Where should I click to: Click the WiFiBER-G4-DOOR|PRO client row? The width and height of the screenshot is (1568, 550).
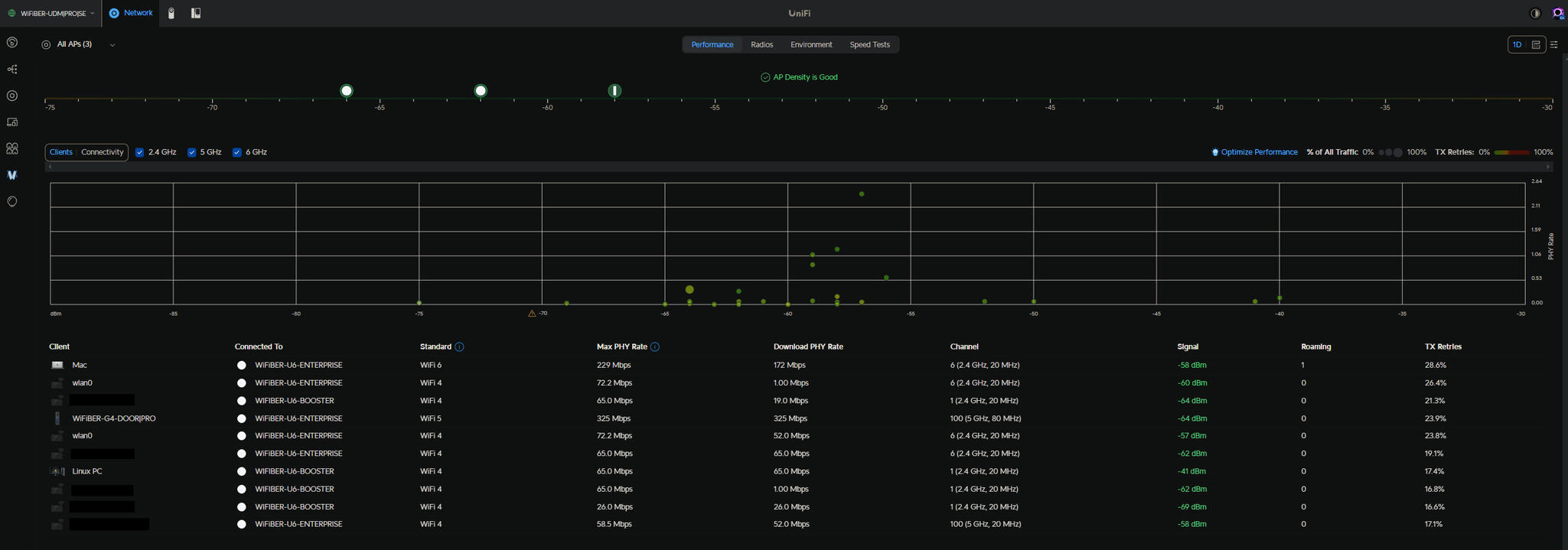coord(113,418)
